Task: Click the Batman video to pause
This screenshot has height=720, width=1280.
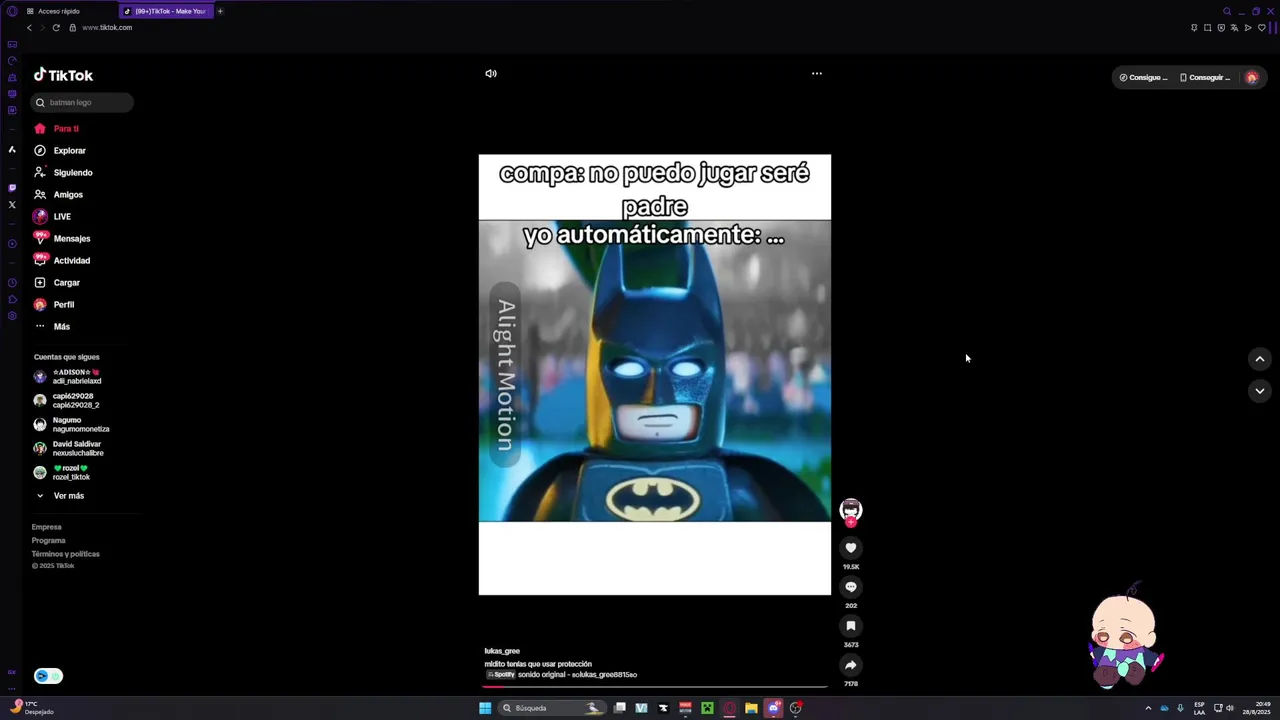Action: [x=655, y=375]
